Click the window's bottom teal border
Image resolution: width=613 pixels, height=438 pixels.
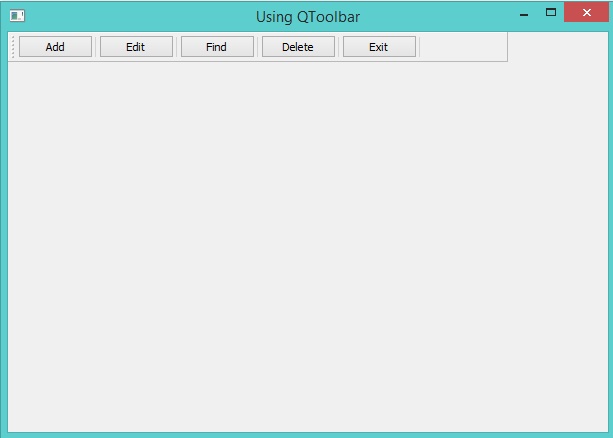tap(306, 434)
